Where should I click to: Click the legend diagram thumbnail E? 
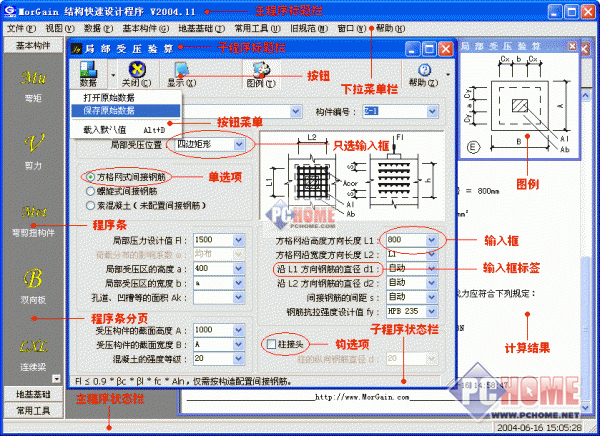point(520,104)
